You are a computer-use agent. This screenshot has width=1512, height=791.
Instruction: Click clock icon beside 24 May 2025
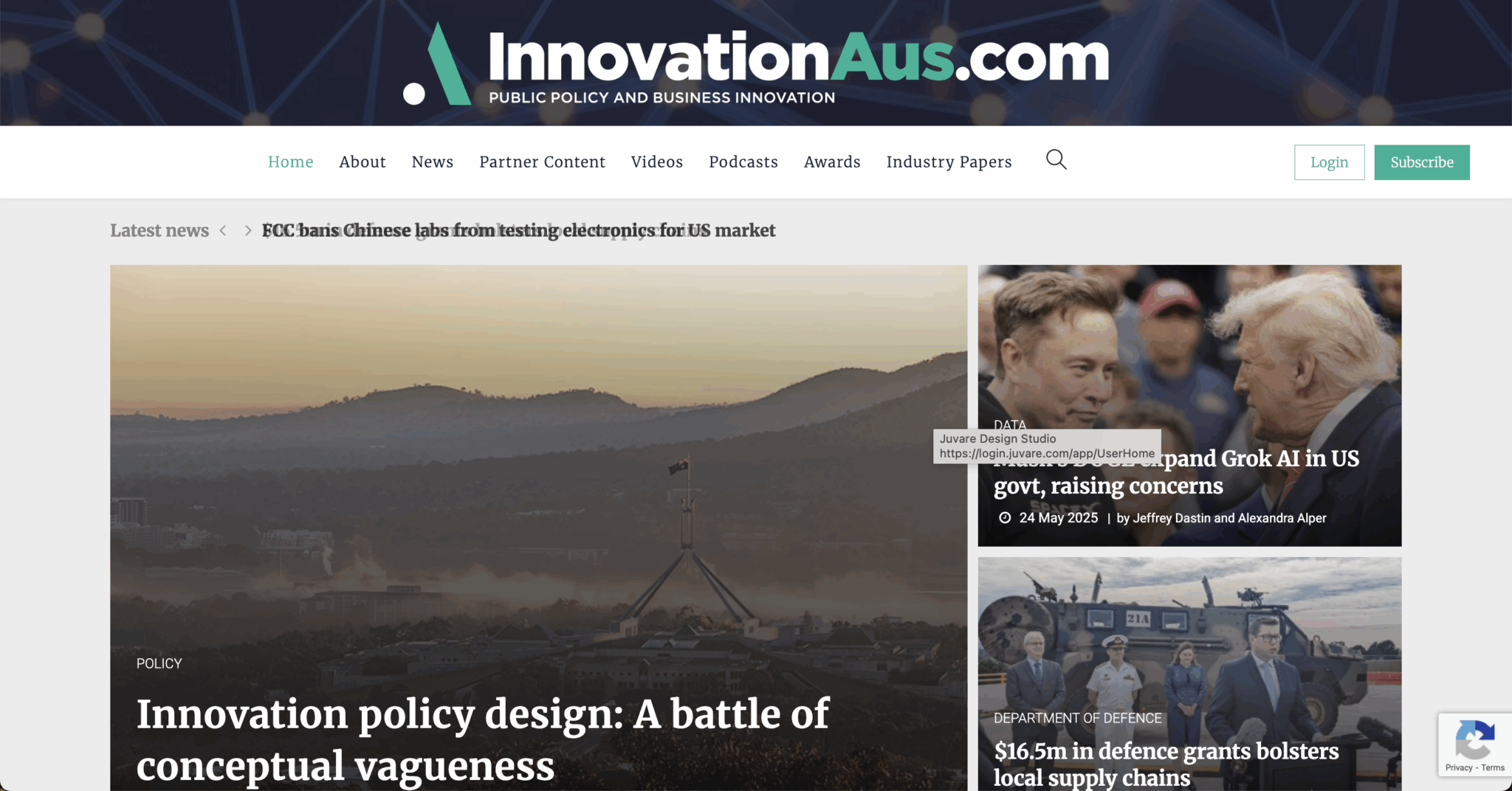tap(1005, 518)
